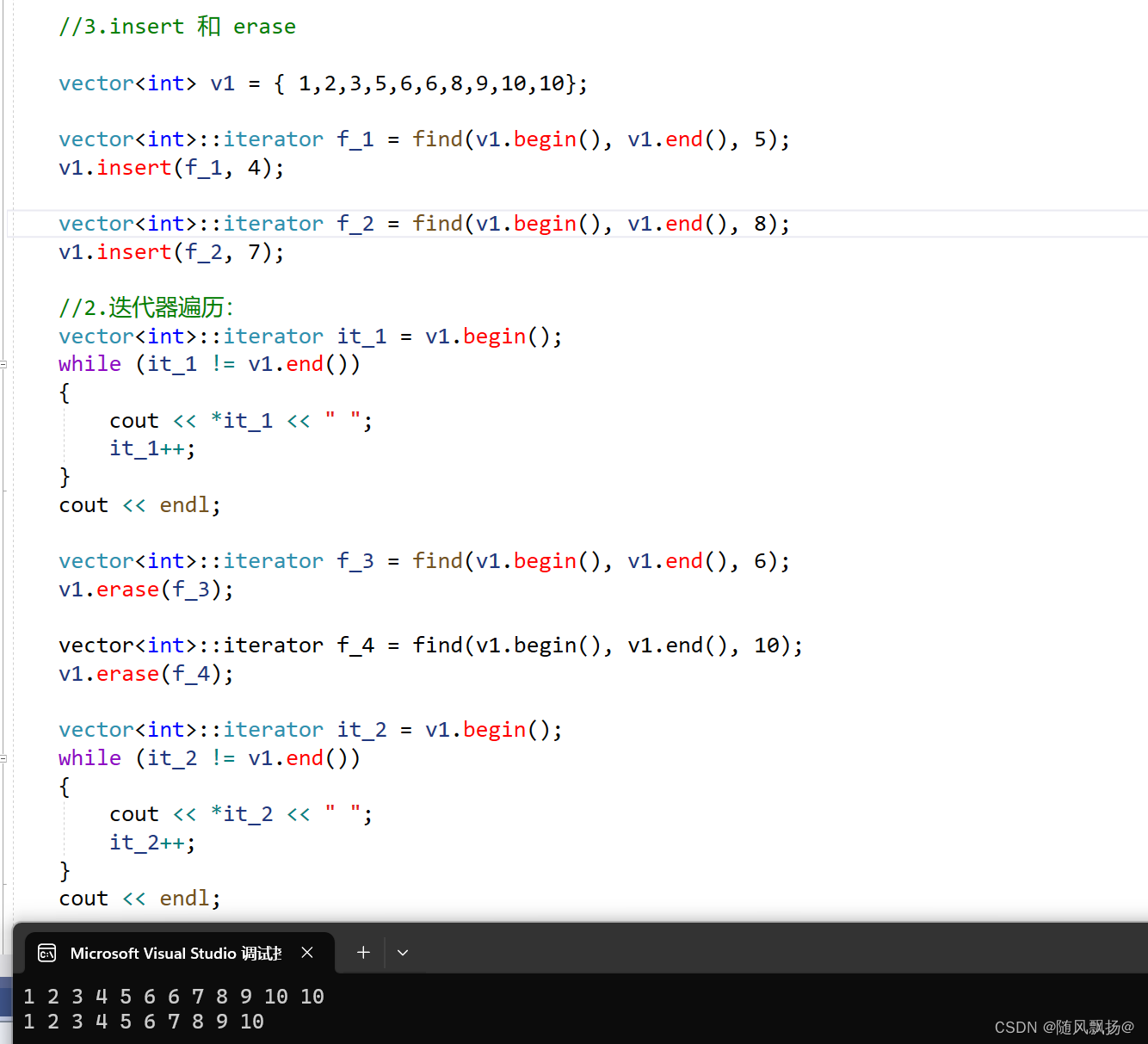Click the 'v1.erase(f_4);' line
Viewport: 1148px width, 1044px height.
(146, 674)
